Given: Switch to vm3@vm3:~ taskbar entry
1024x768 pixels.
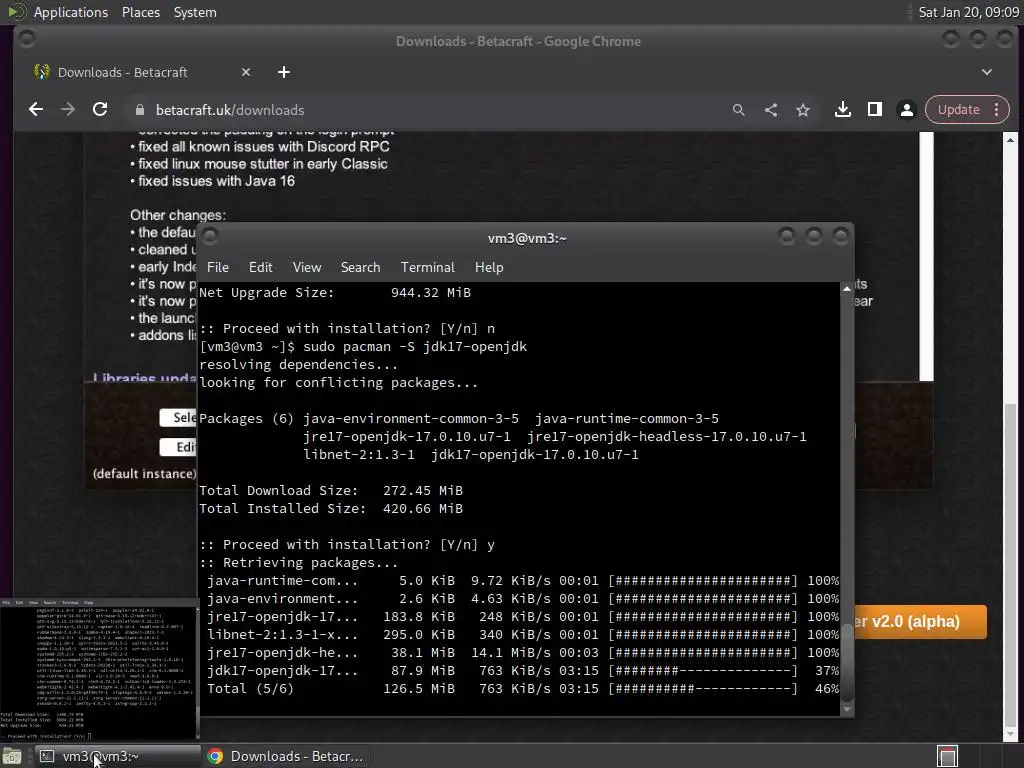Looking at the screenshot, I should (118, 756).
